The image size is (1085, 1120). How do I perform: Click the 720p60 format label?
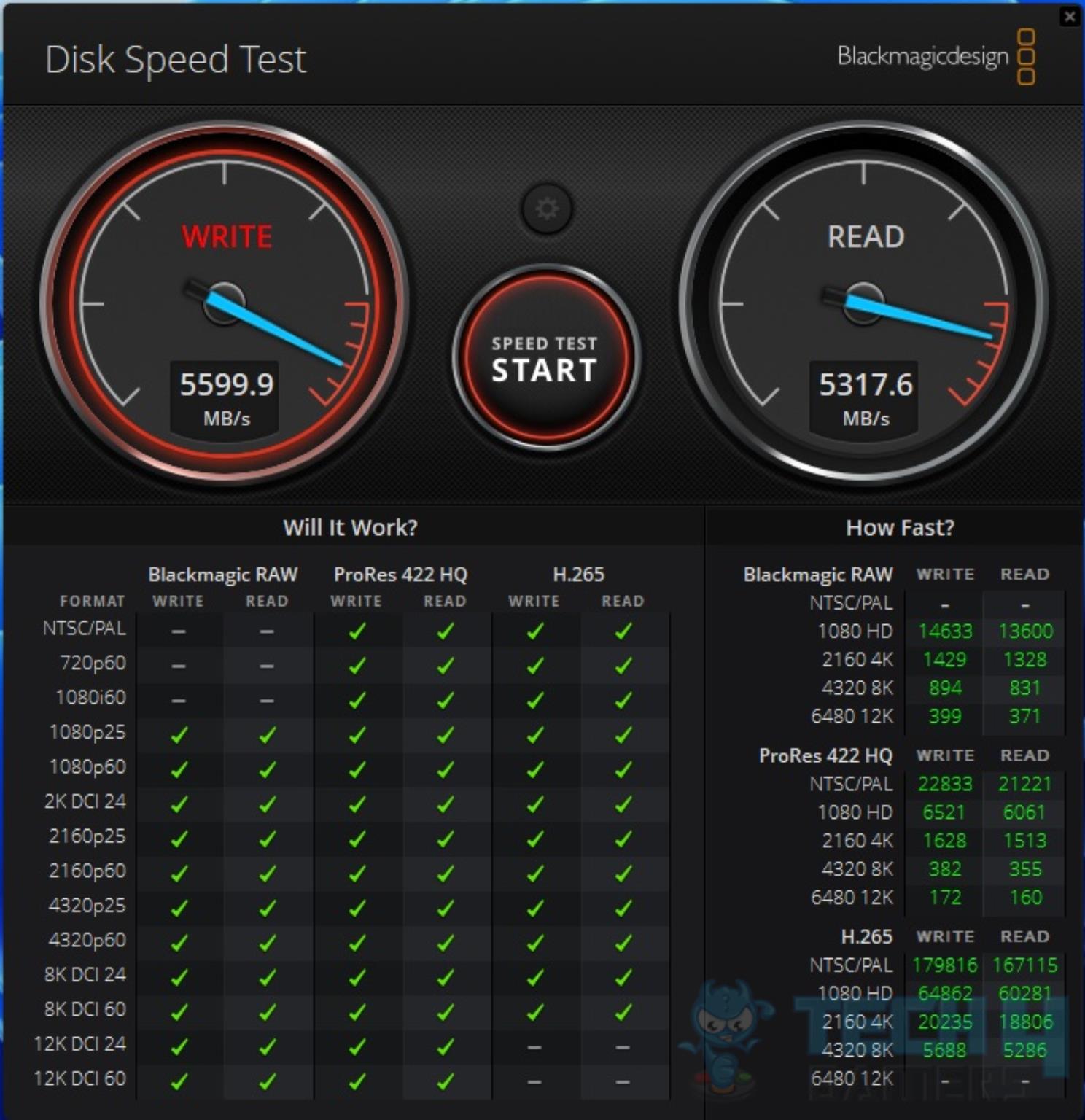93,663
